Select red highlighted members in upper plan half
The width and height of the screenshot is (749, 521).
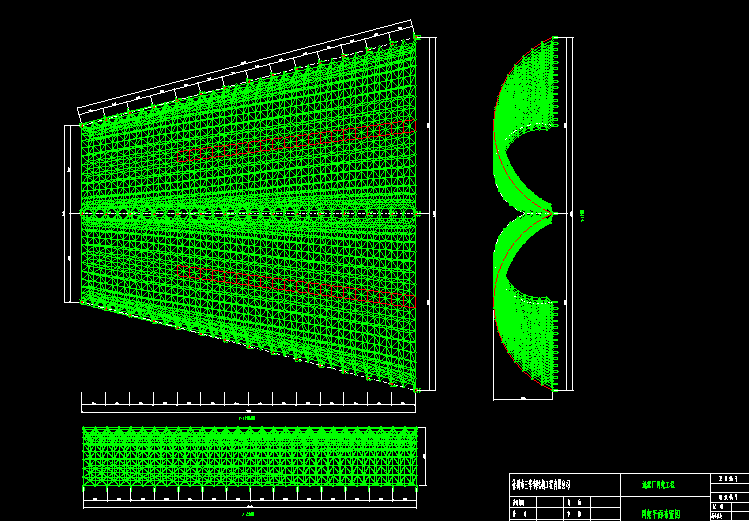pos(300,142)
